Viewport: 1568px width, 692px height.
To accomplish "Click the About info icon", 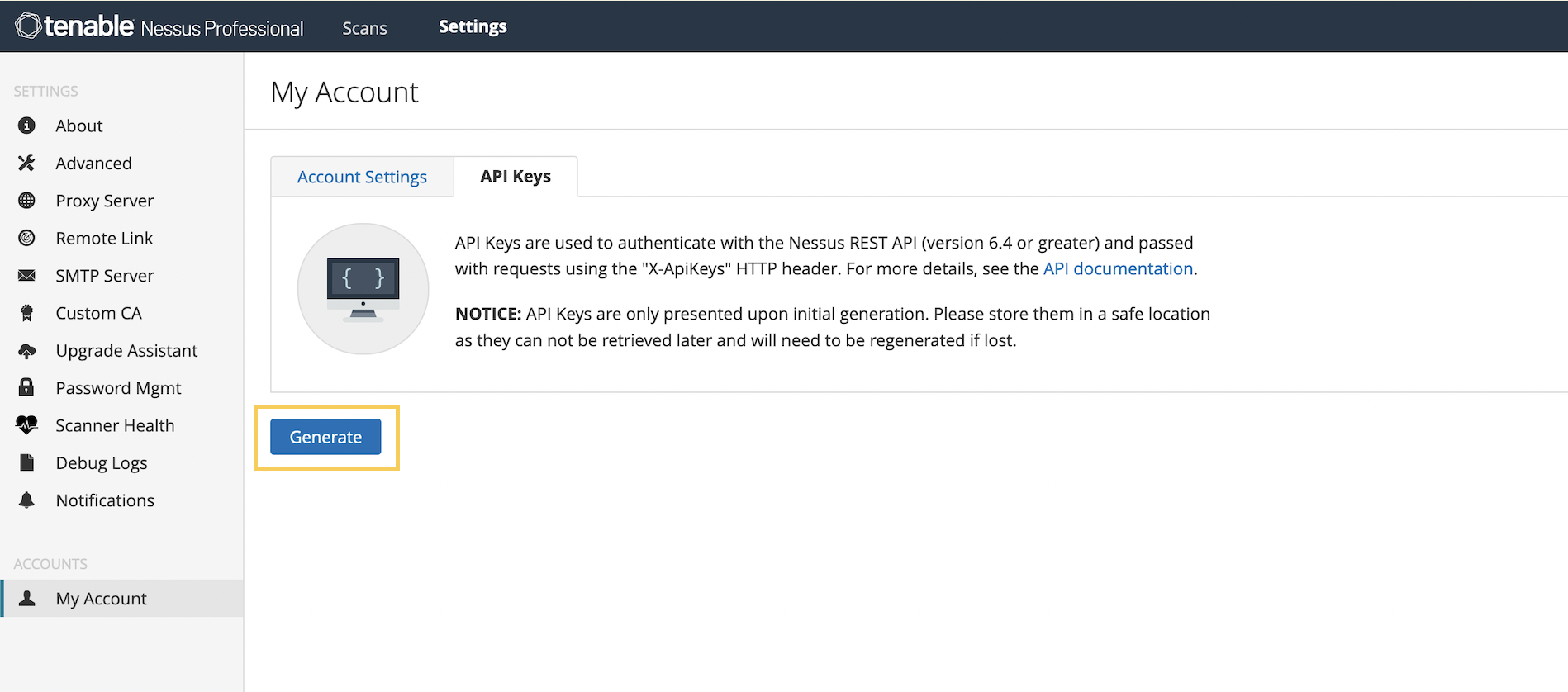I will 26,126.
